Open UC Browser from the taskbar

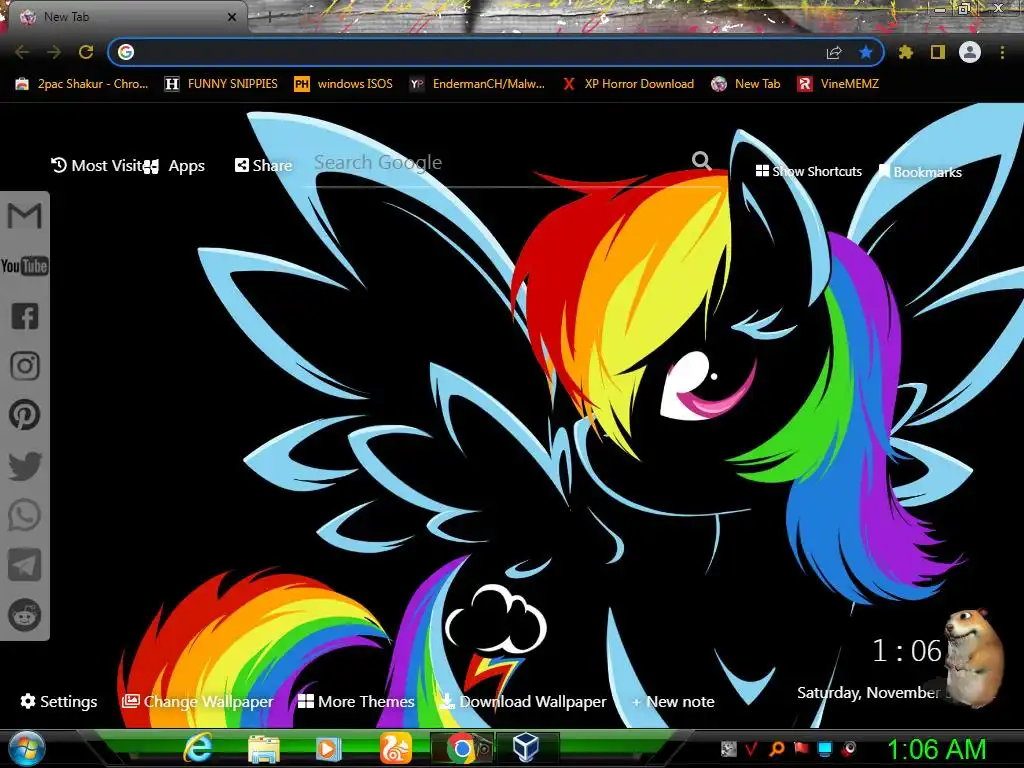point(395,748)
